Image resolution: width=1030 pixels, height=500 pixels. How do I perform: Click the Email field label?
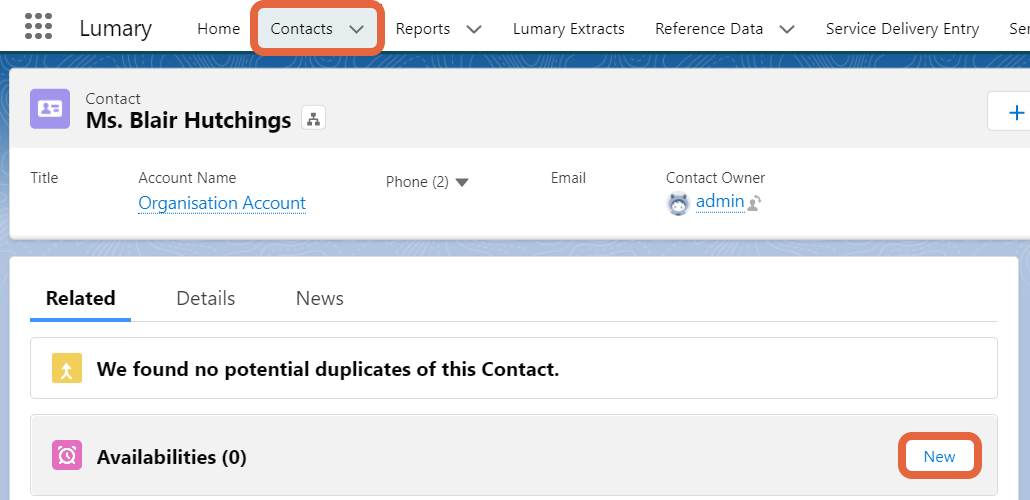pos(568,177)
